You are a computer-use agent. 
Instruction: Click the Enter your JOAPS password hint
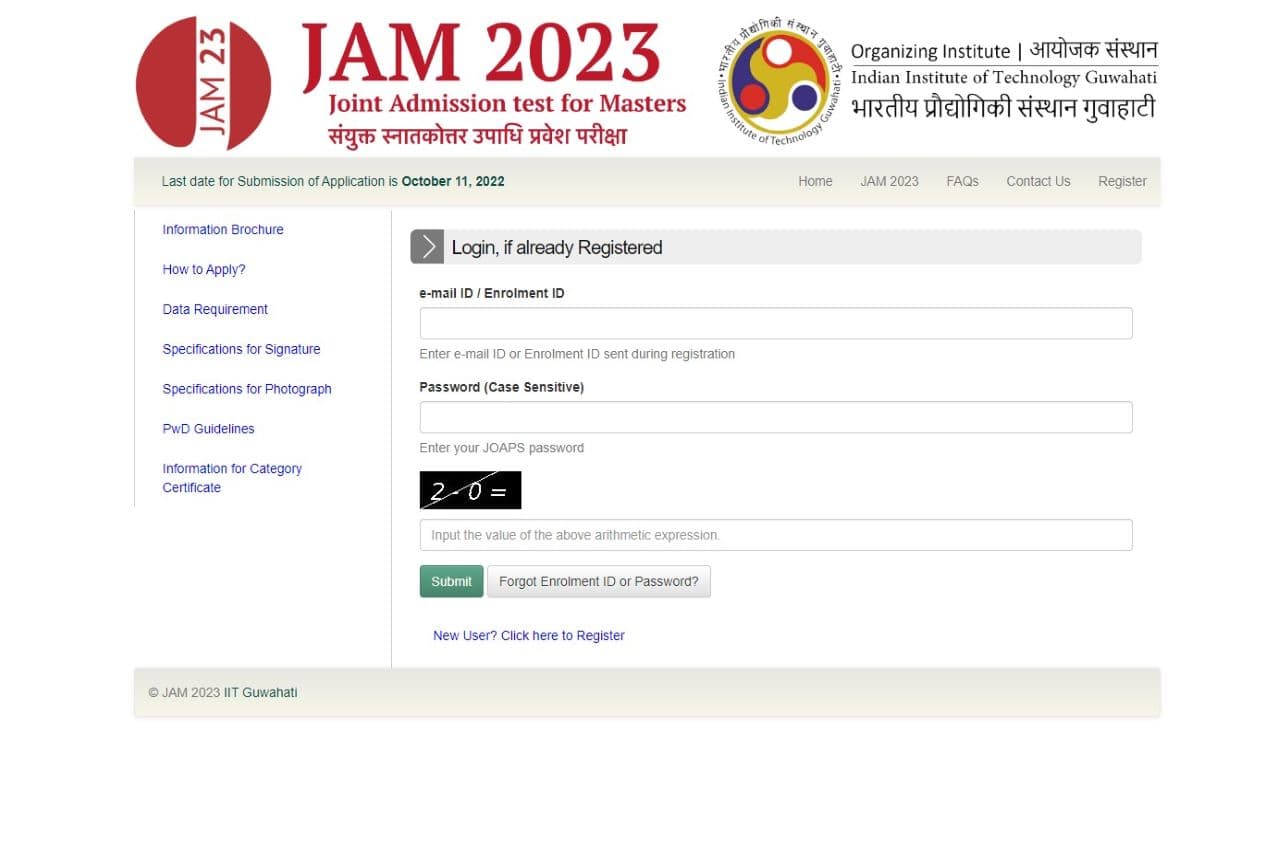[502, 448]
